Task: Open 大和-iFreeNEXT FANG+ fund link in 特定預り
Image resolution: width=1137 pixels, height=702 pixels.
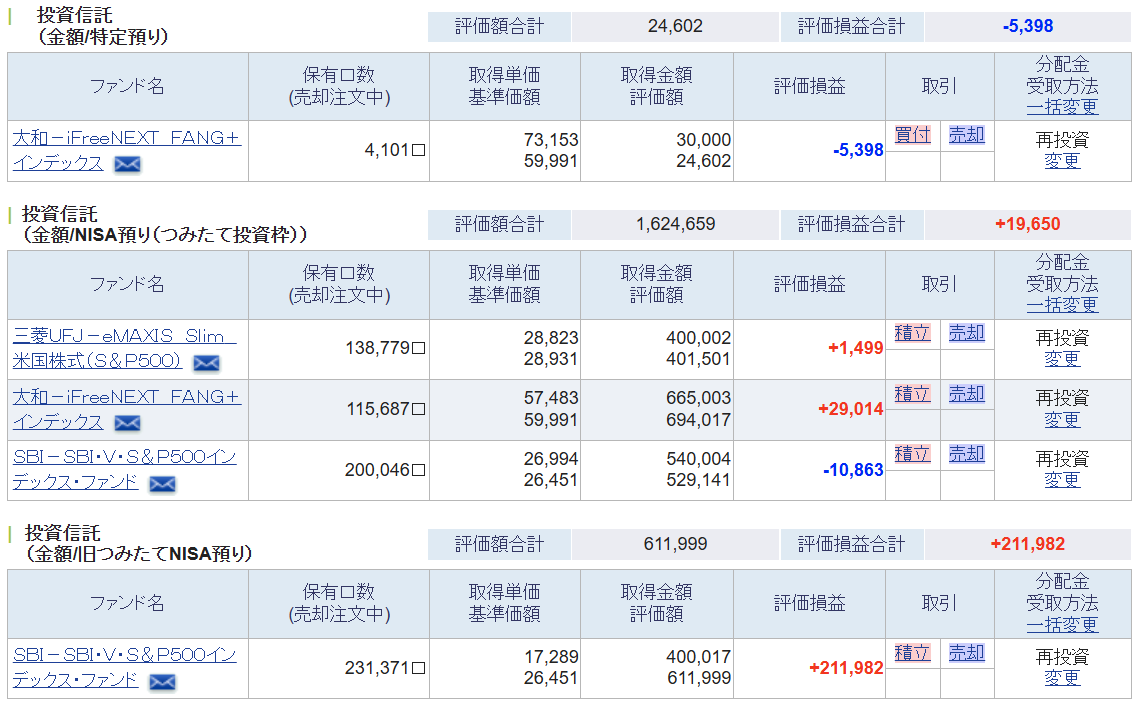Action: (126, 150)
